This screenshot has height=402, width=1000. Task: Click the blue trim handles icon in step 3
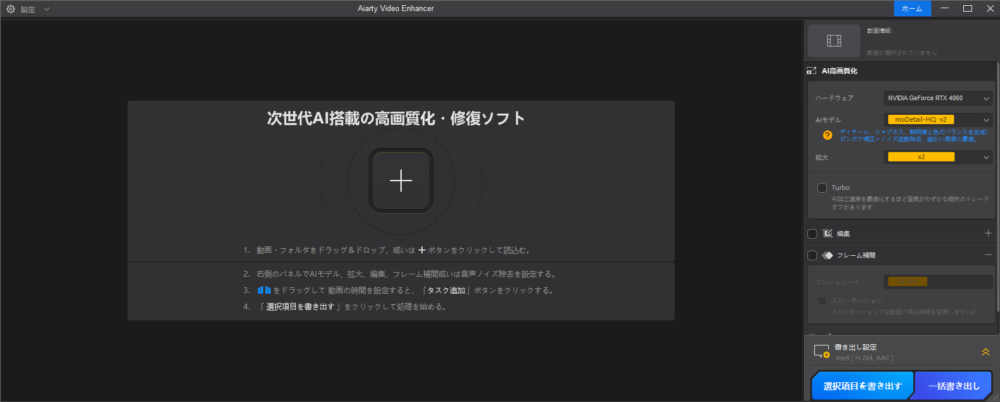coord(264,290)
